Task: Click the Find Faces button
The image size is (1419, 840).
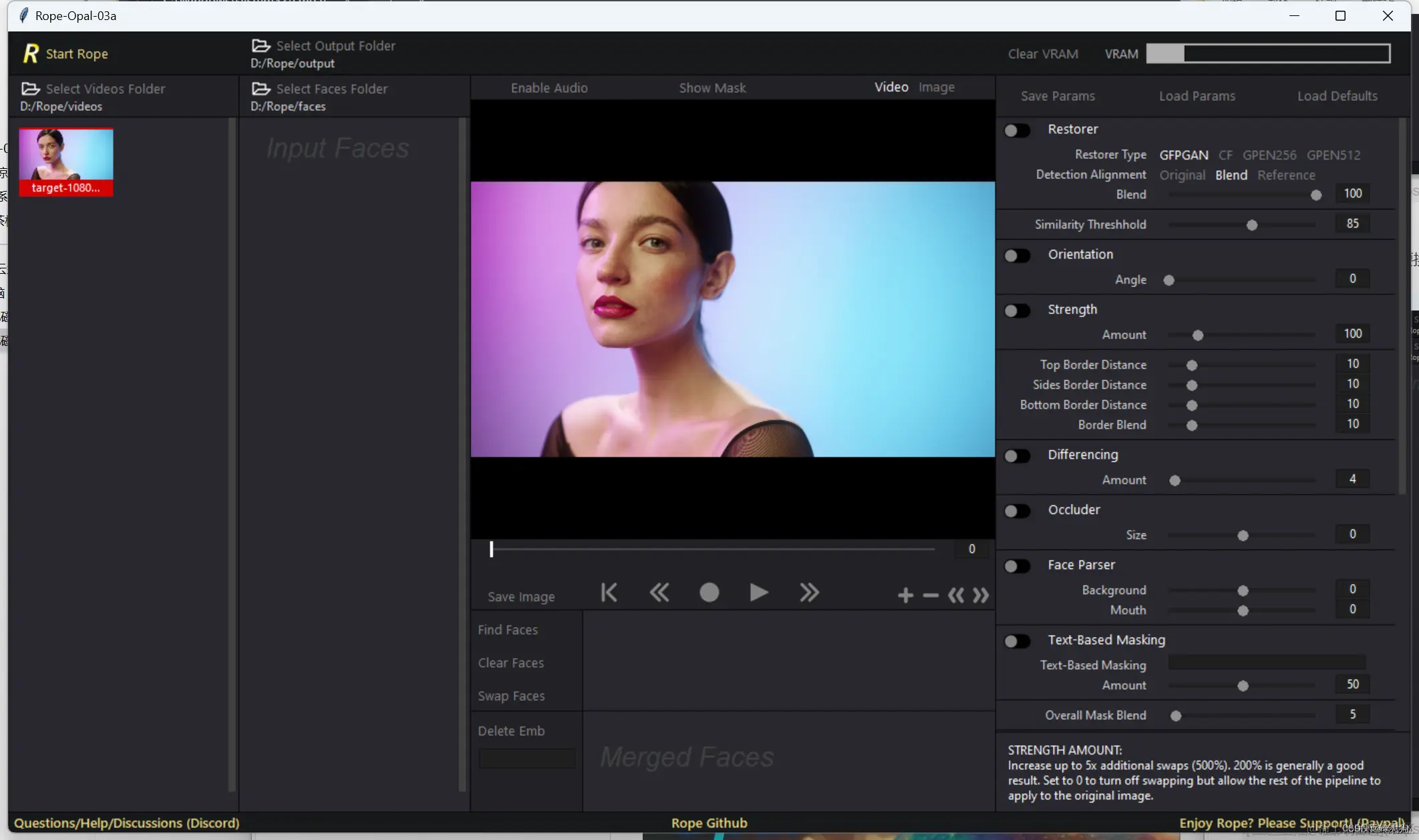Action: click(507, 630)
